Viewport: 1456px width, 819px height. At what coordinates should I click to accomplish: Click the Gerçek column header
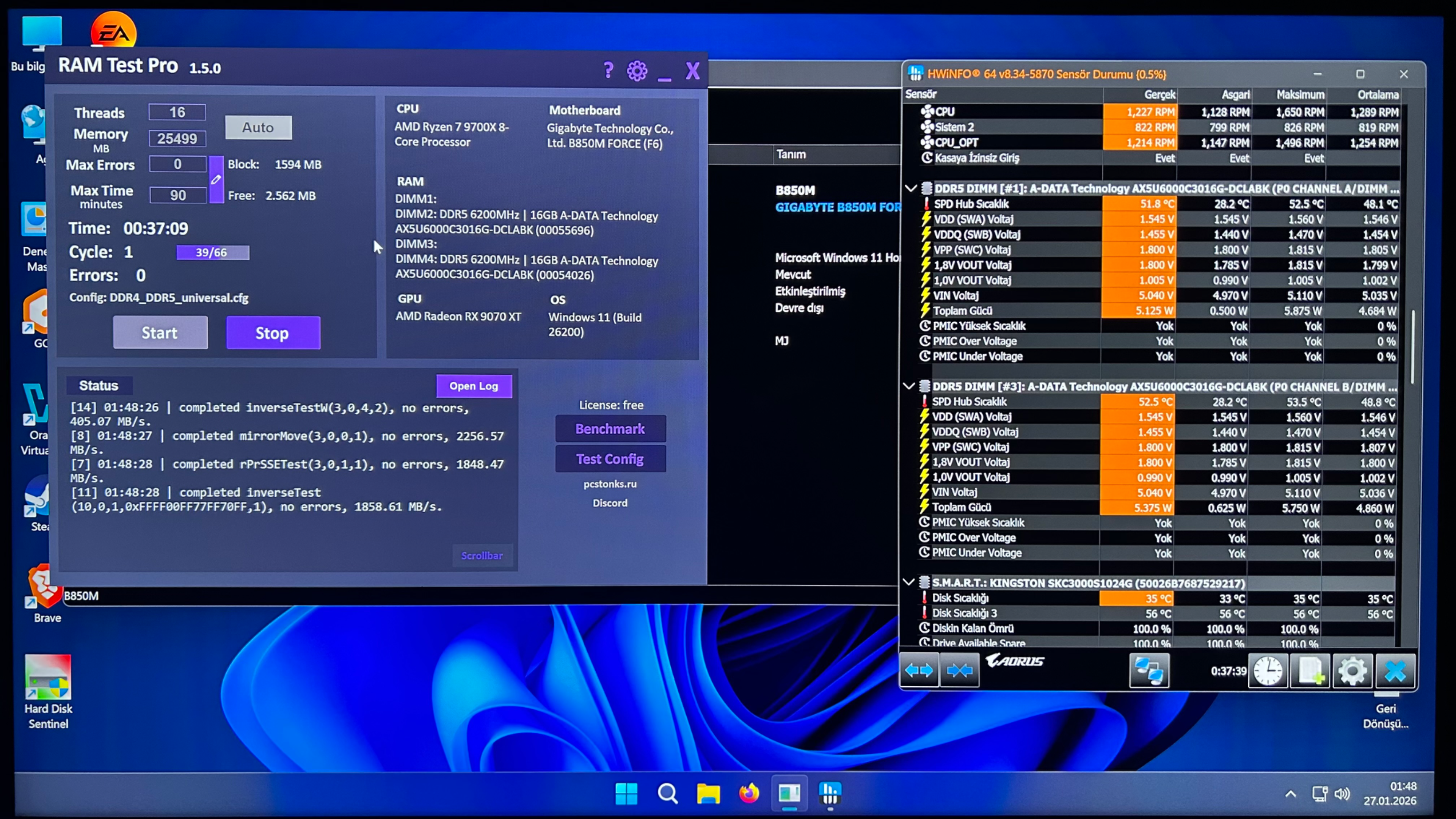[x=1140, y=94]
